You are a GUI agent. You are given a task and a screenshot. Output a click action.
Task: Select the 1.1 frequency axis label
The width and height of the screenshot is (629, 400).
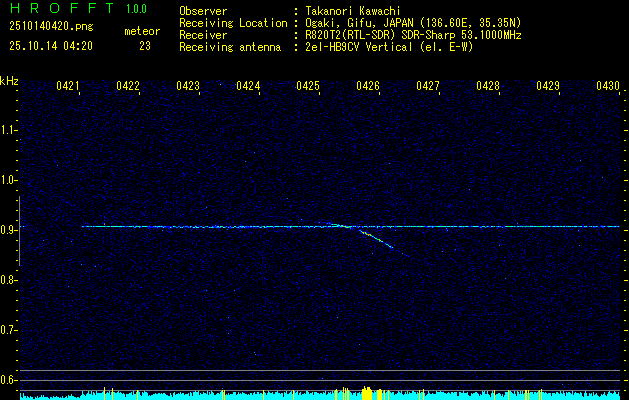click(9, 130)
